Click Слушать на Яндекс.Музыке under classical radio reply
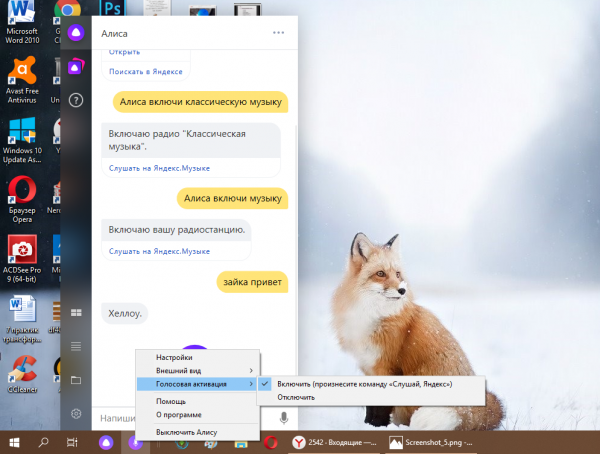This screenshot has width=600, height=454. tap(159, 168)
